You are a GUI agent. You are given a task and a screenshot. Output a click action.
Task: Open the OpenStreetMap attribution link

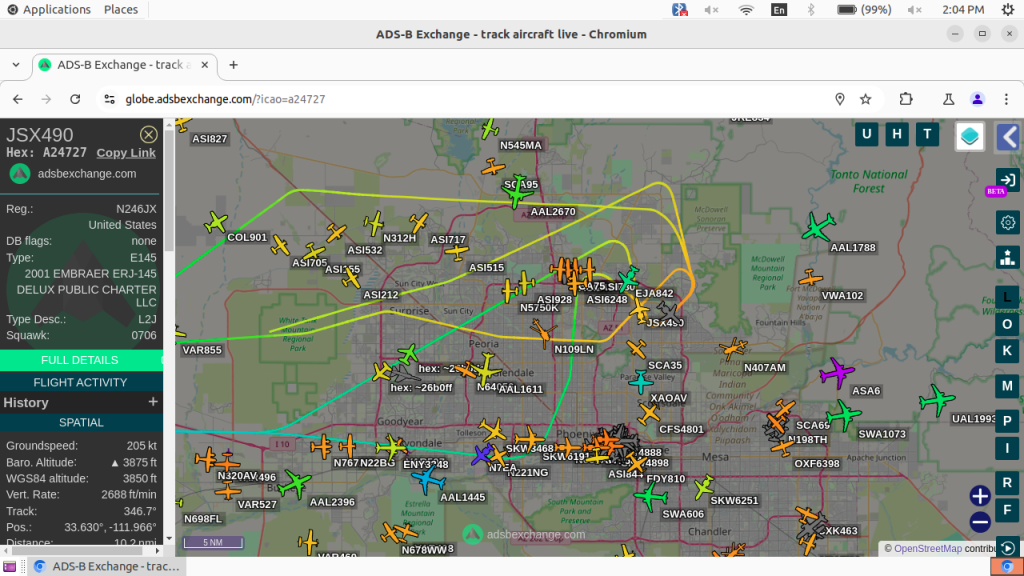click(x=928, y=549)
